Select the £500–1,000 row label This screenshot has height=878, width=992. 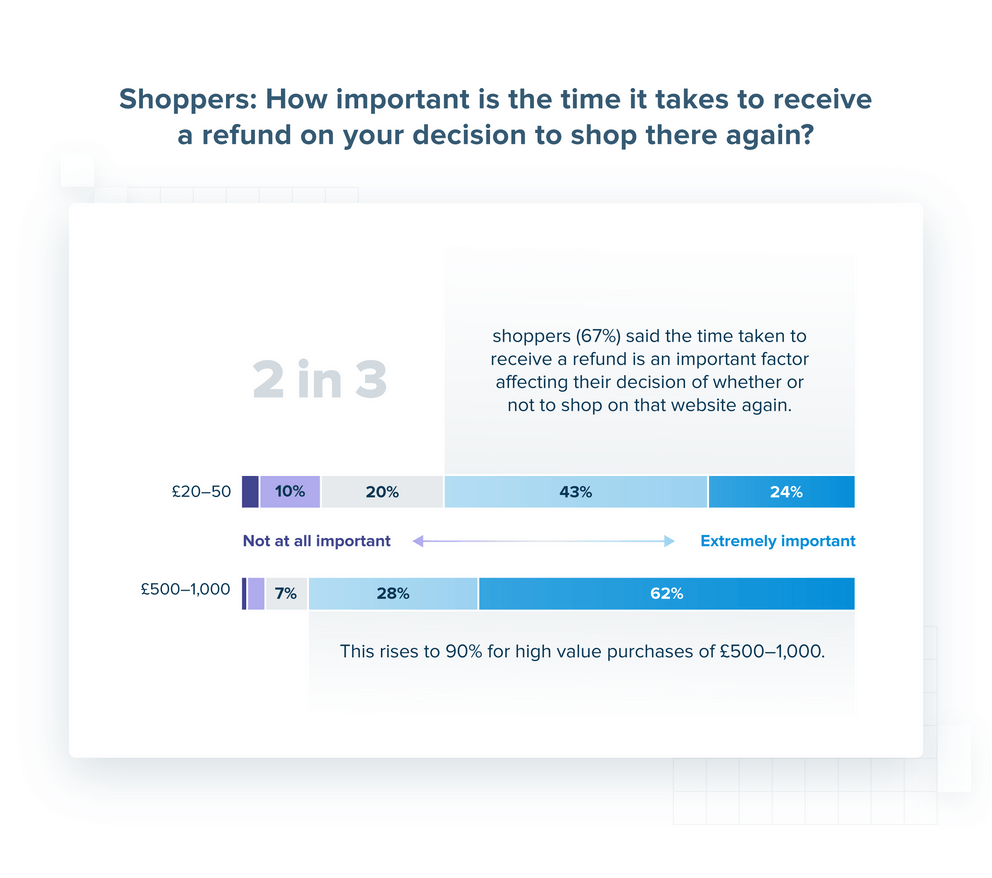pyautogui.click(x=186, y=590)
